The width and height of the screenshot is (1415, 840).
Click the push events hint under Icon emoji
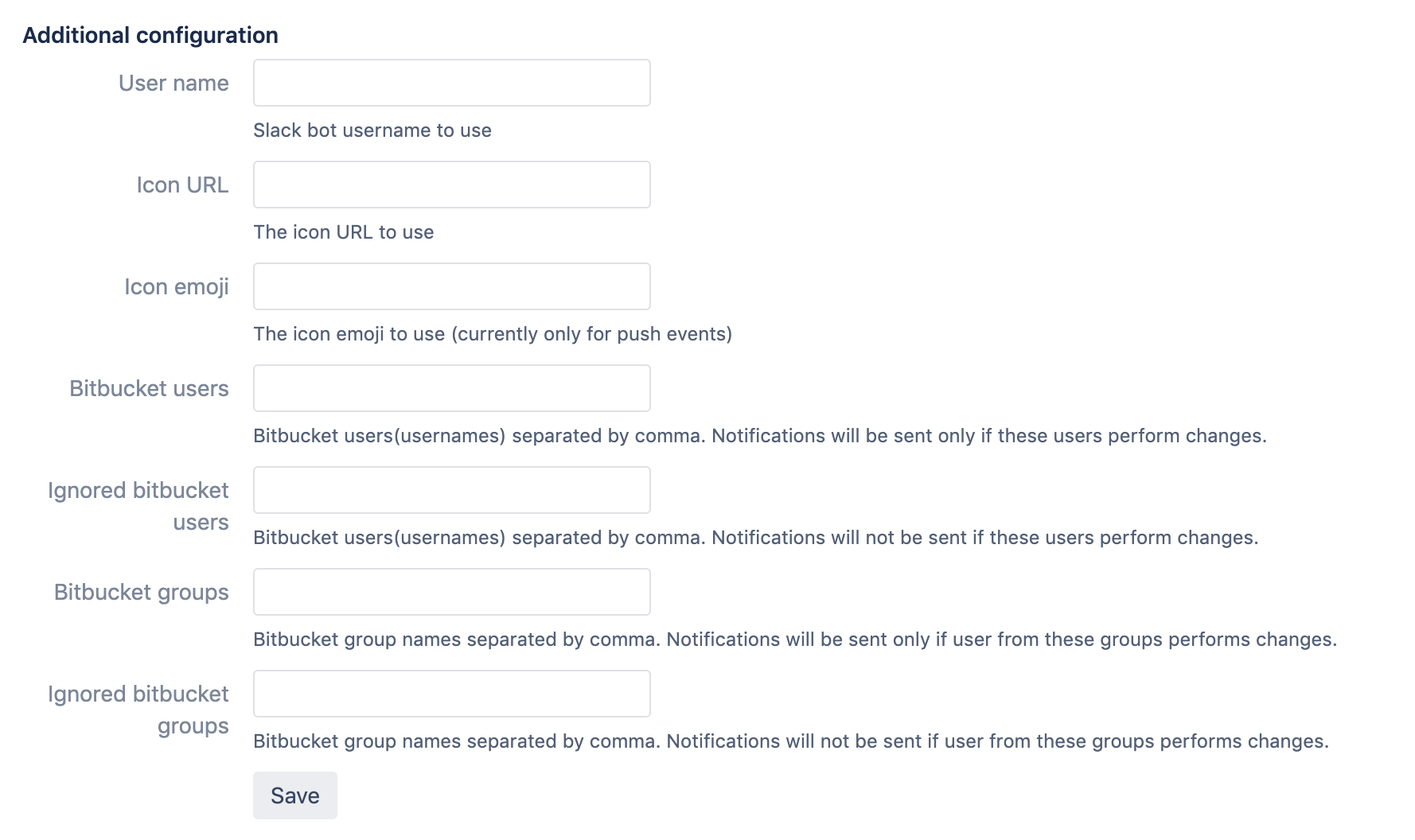[492, 334]
